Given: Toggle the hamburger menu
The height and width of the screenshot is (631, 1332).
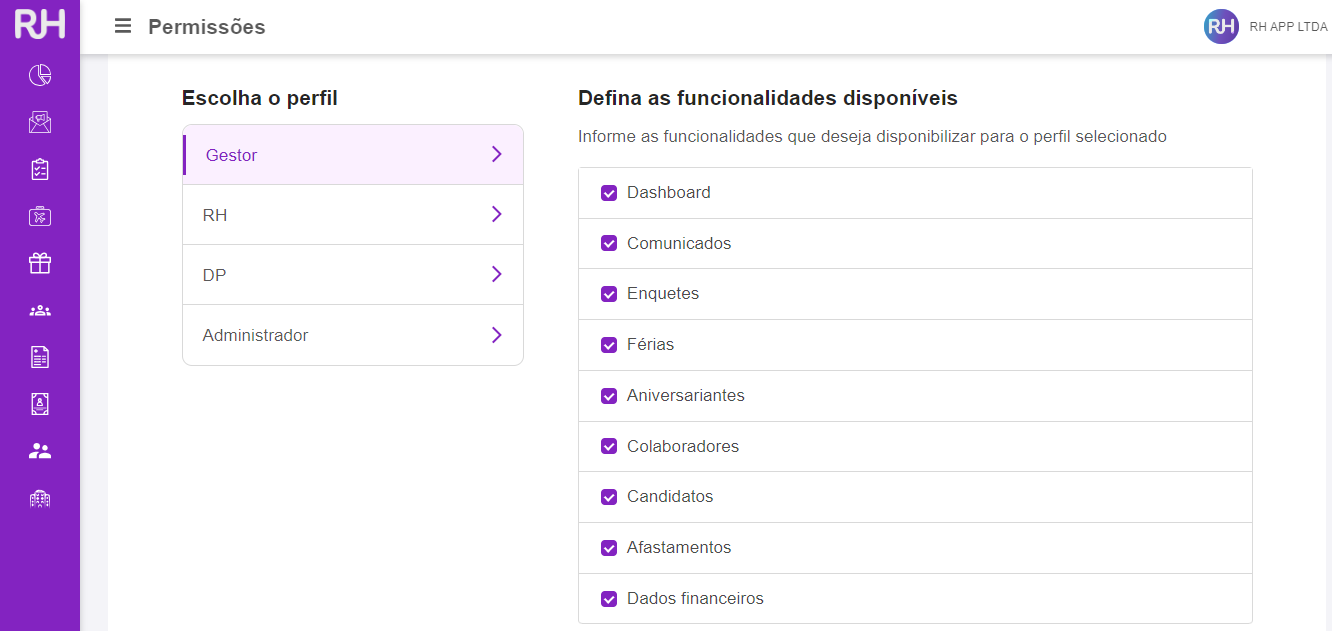Looking at the screenshot, I should (x=123, y=26).
